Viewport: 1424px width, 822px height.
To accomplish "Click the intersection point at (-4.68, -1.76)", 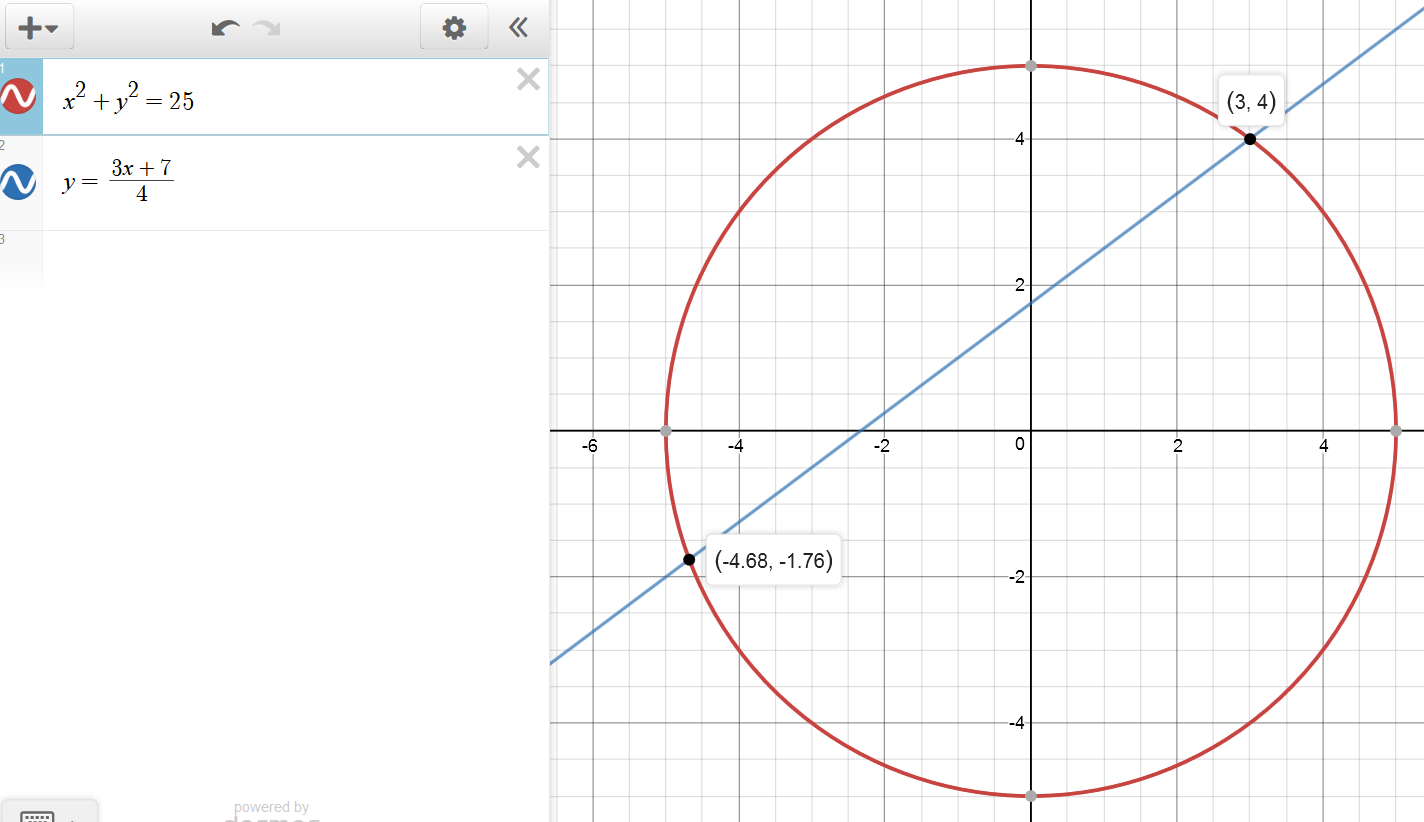I will pos(689,559).
